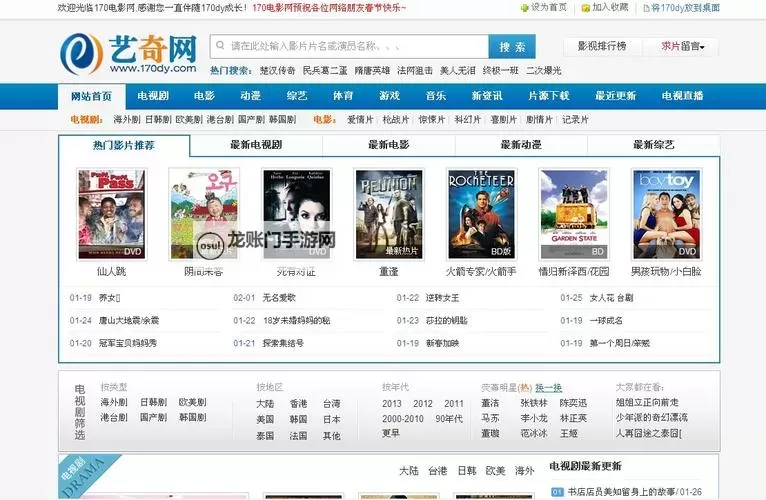
Task: Click the 搜索 button
Action: pos(512,46)
